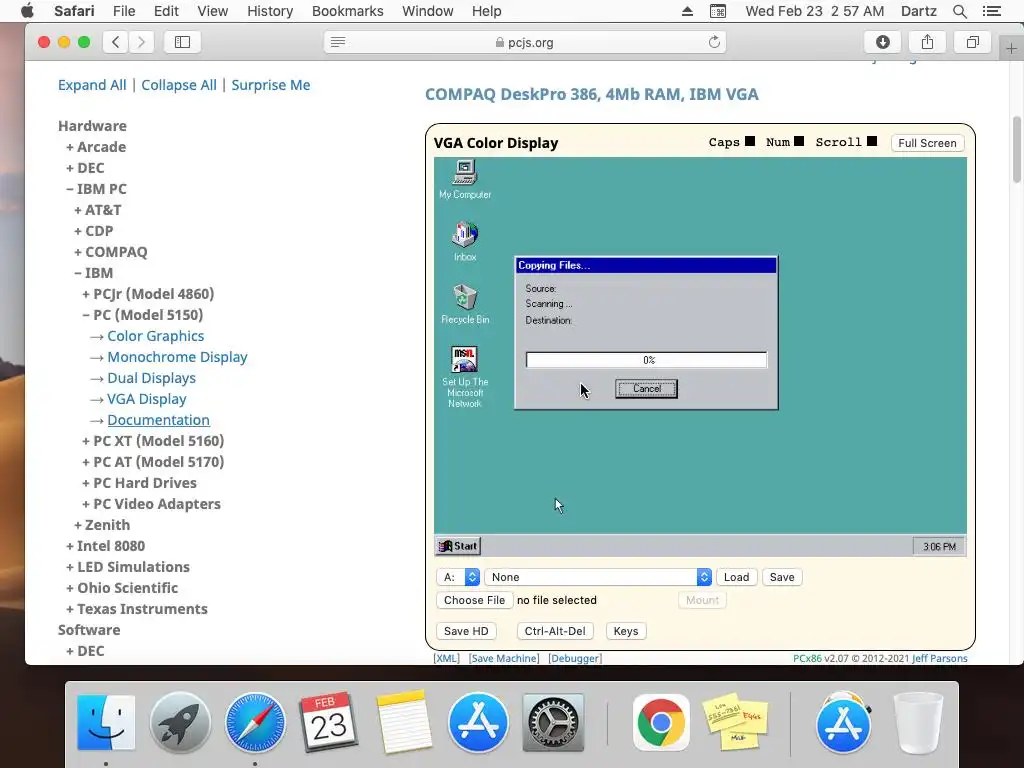
Task: Click the Ctrl-Alt-Del button
Action: point(555,631)
